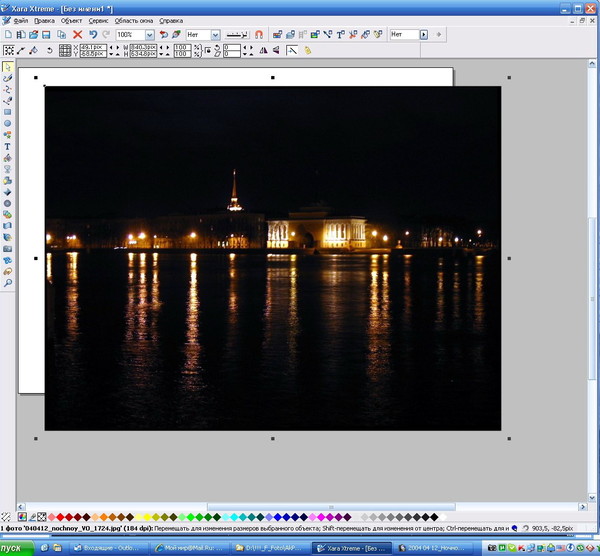The image size is (600, 556).
Task: Select the Rectangle tool
Action: click(x=7, y=112)
